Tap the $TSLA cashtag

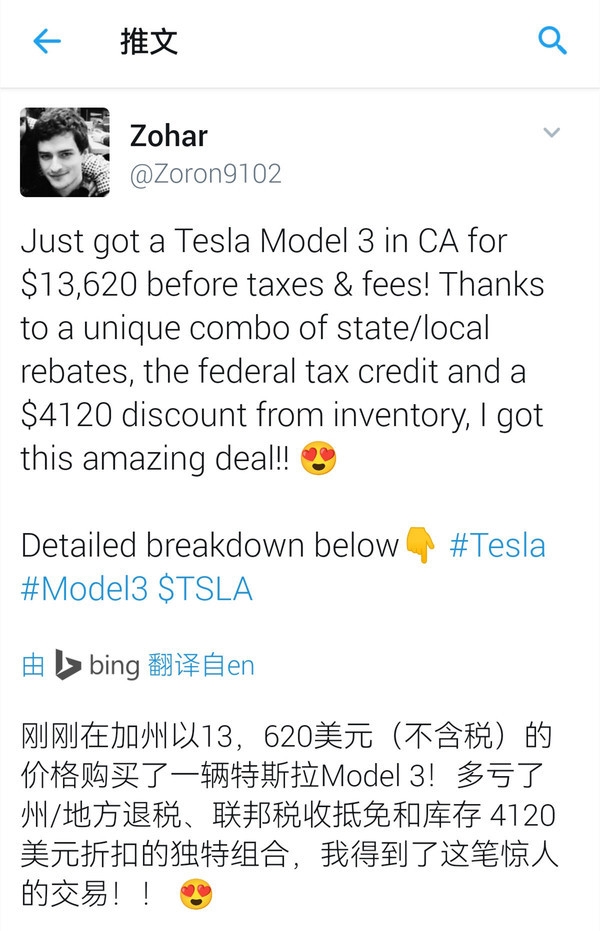205,588
